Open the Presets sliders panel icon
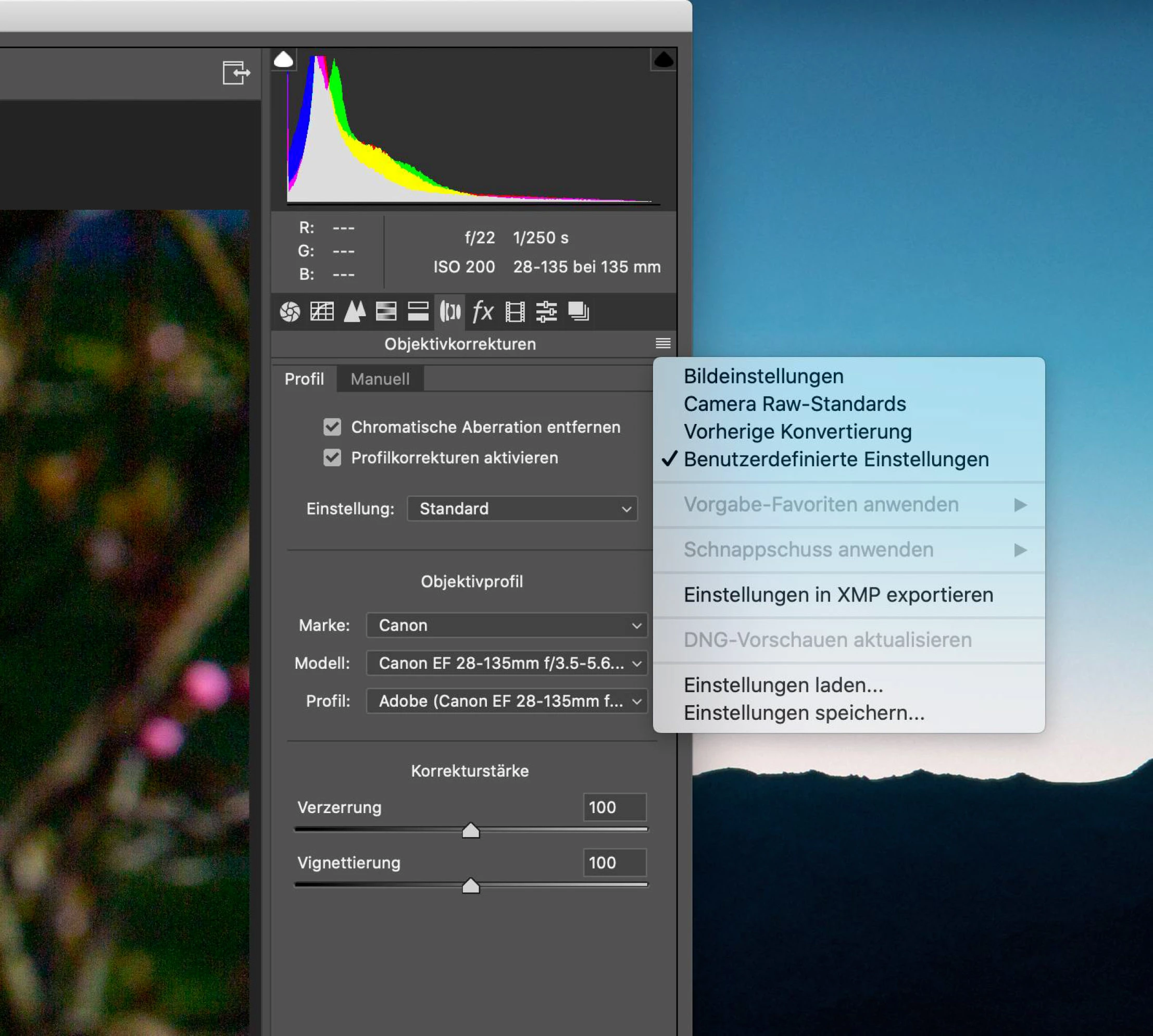 [546, 311]
